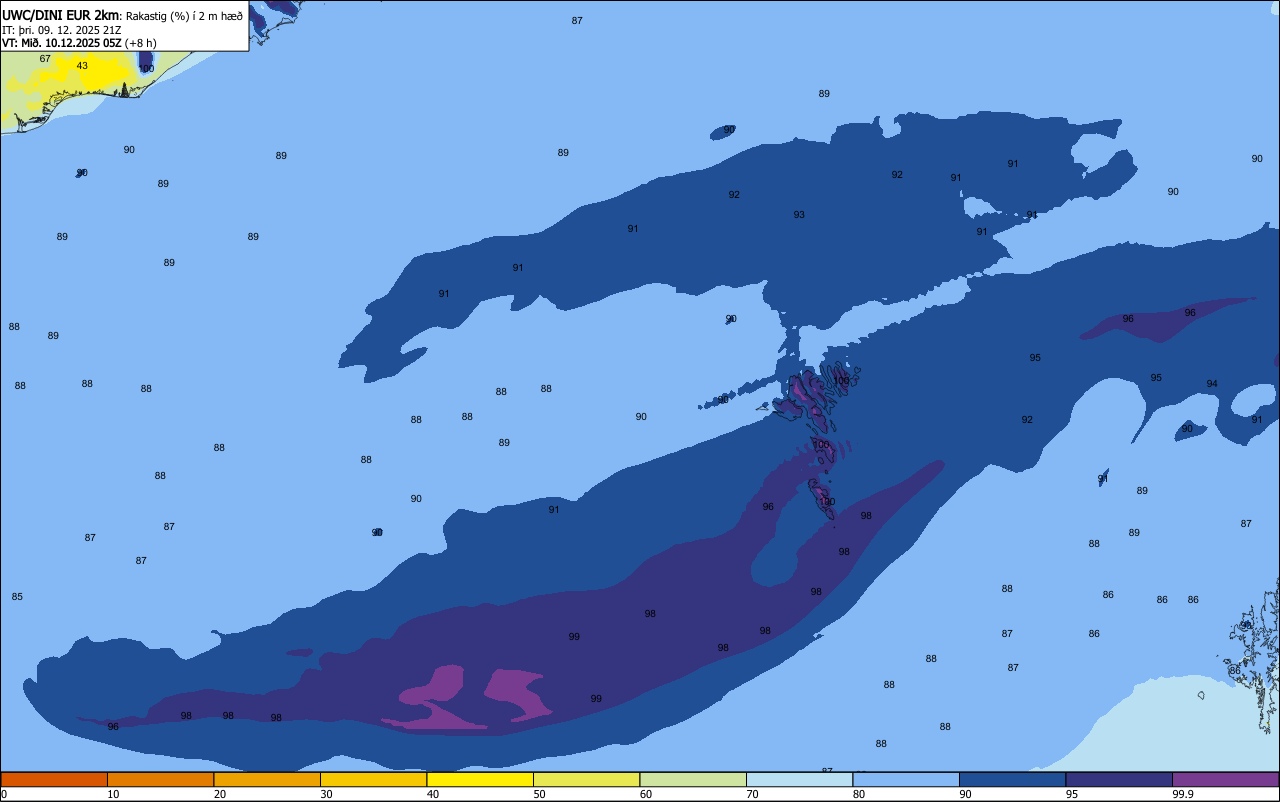Click the amber 20–30 legend swatch
The image size is (1280, 802).
[x=267, y=779]
